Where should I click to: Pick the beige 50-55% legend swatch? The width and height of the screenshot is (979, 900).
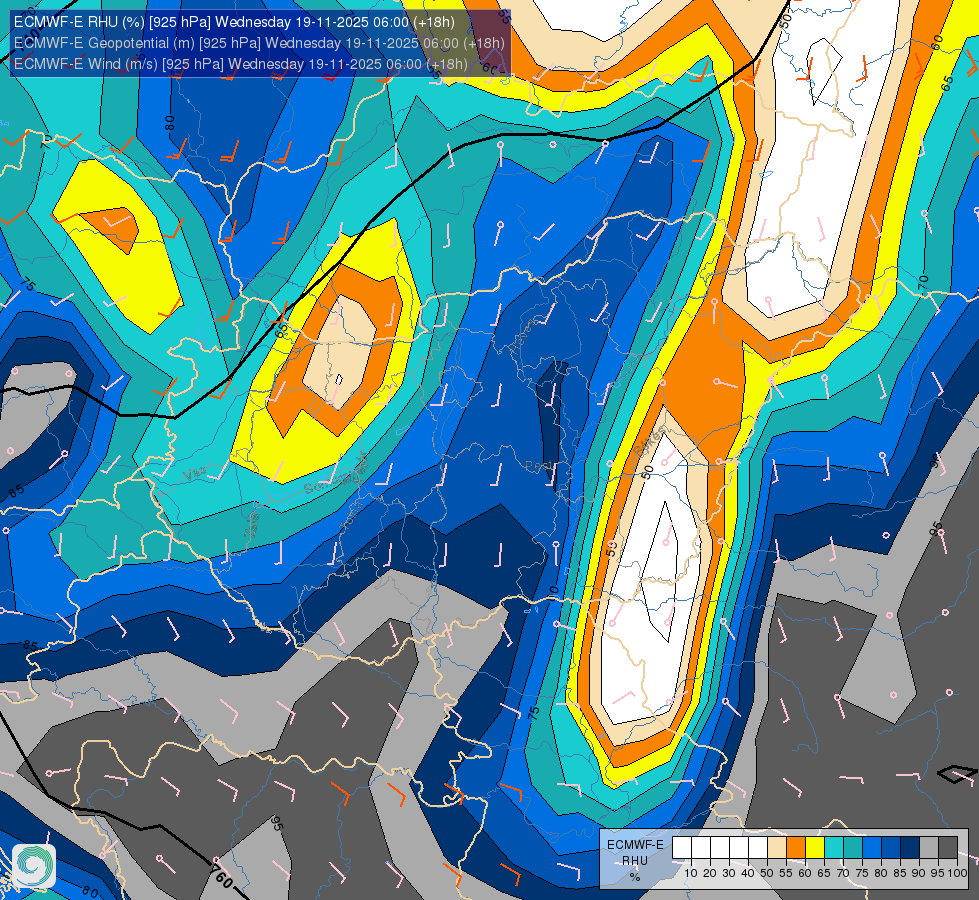tap(777, 848)
